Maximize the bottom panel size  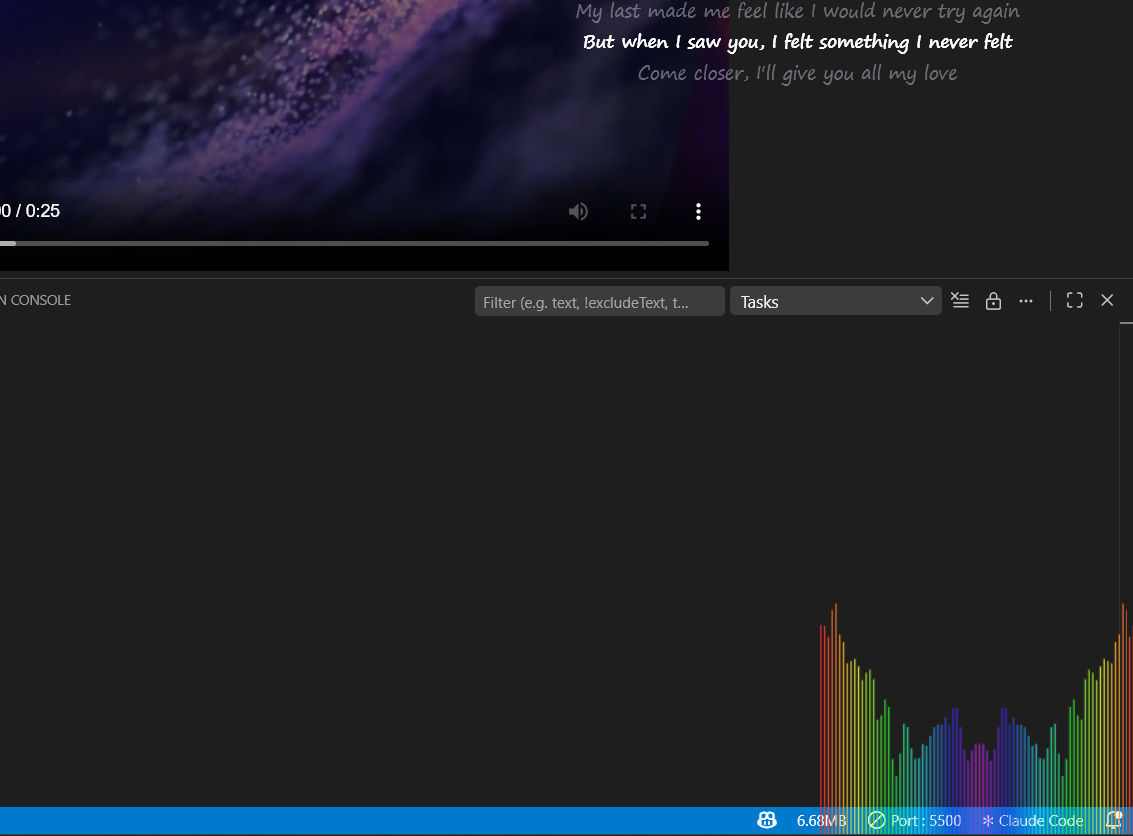1074,301
